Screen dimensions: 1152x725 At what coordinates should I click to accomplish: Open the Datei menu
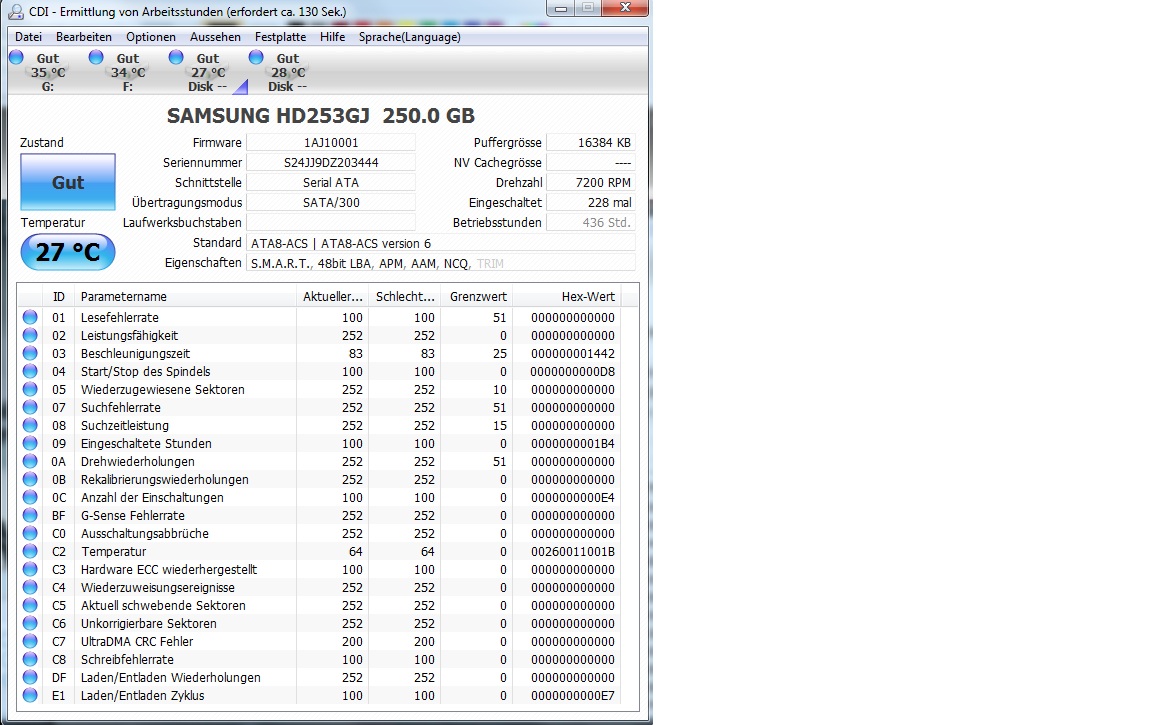point(29,37)
